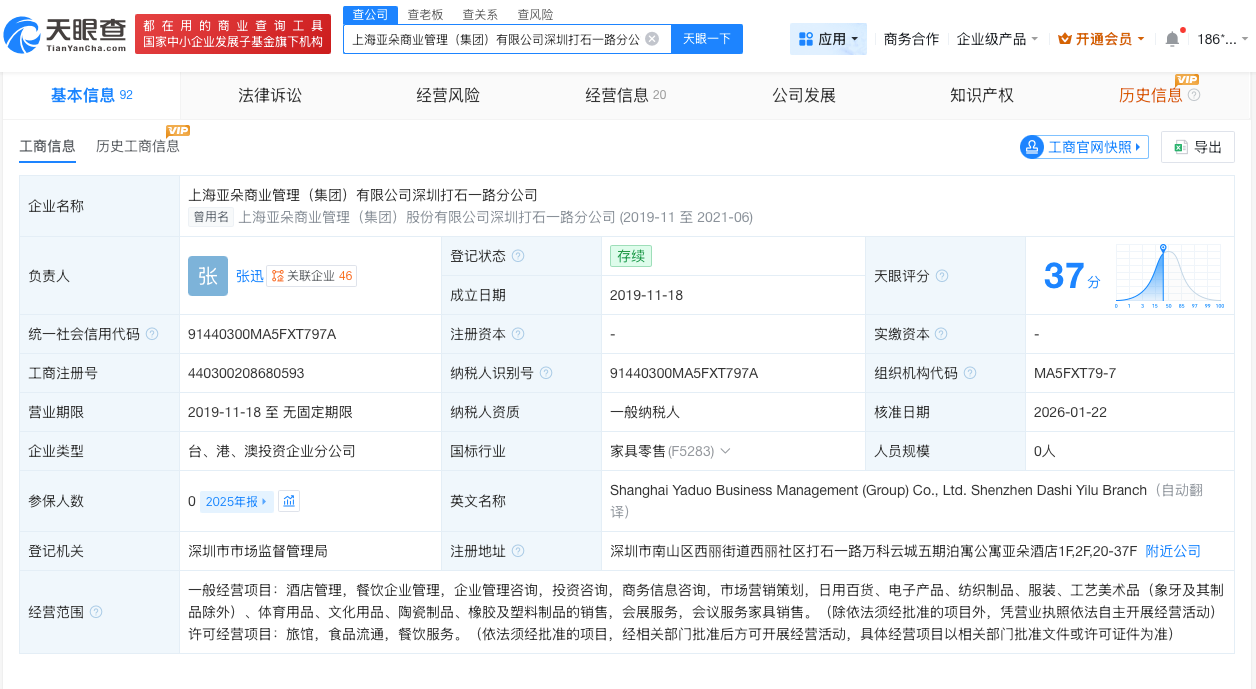Click registration number 440300208680593
The height and width of the screenshot is (689, 1256).
(246, 373)
